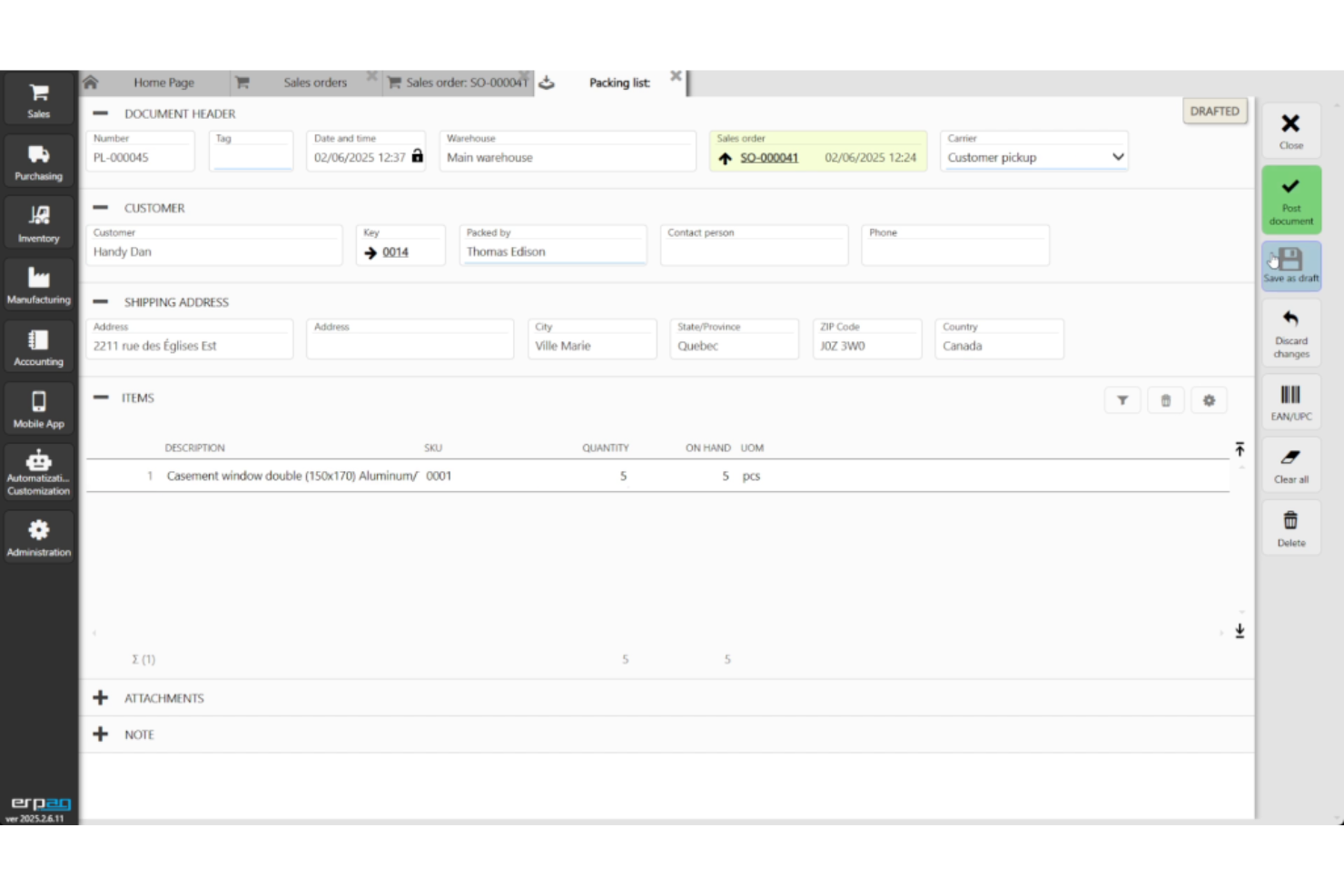The image size is (1344, 896).
Task: Click the green Post document button
Action: pos(1290,200)
